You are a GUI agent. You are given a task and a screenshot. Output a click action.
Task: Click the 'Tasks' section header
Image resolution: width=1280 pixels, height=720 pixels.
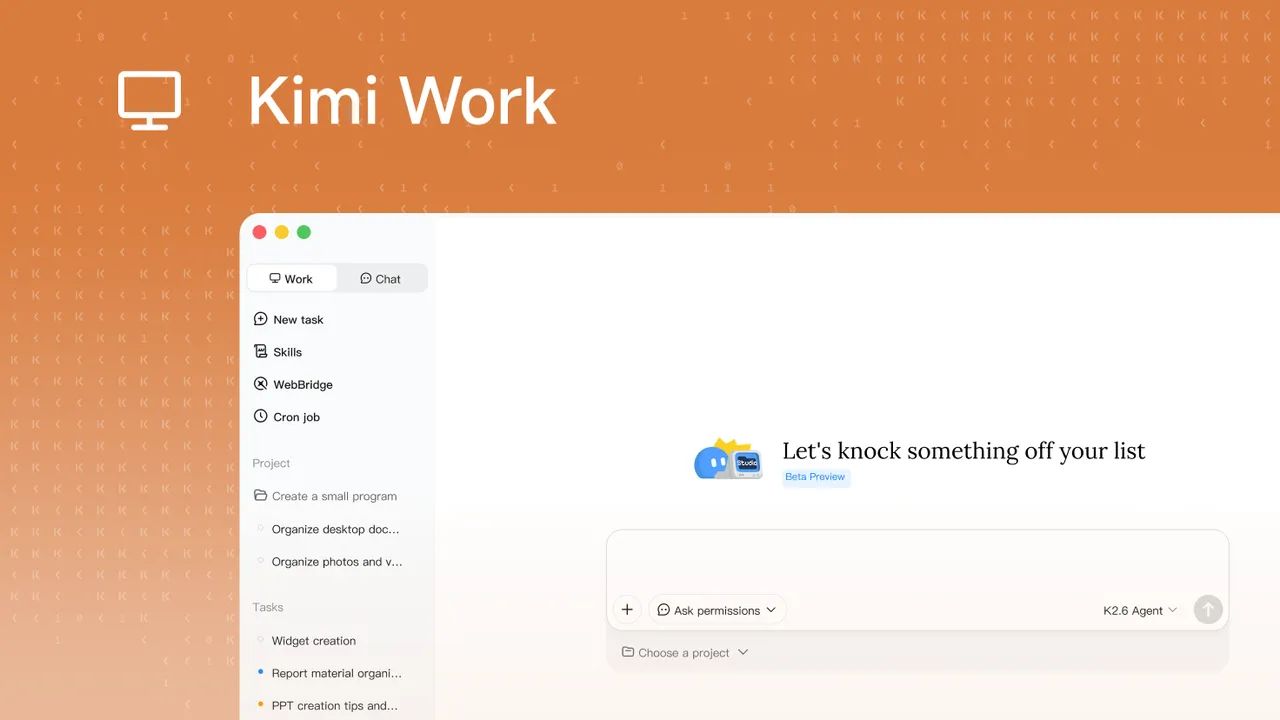pyautogui.click(x=268, y=607)
